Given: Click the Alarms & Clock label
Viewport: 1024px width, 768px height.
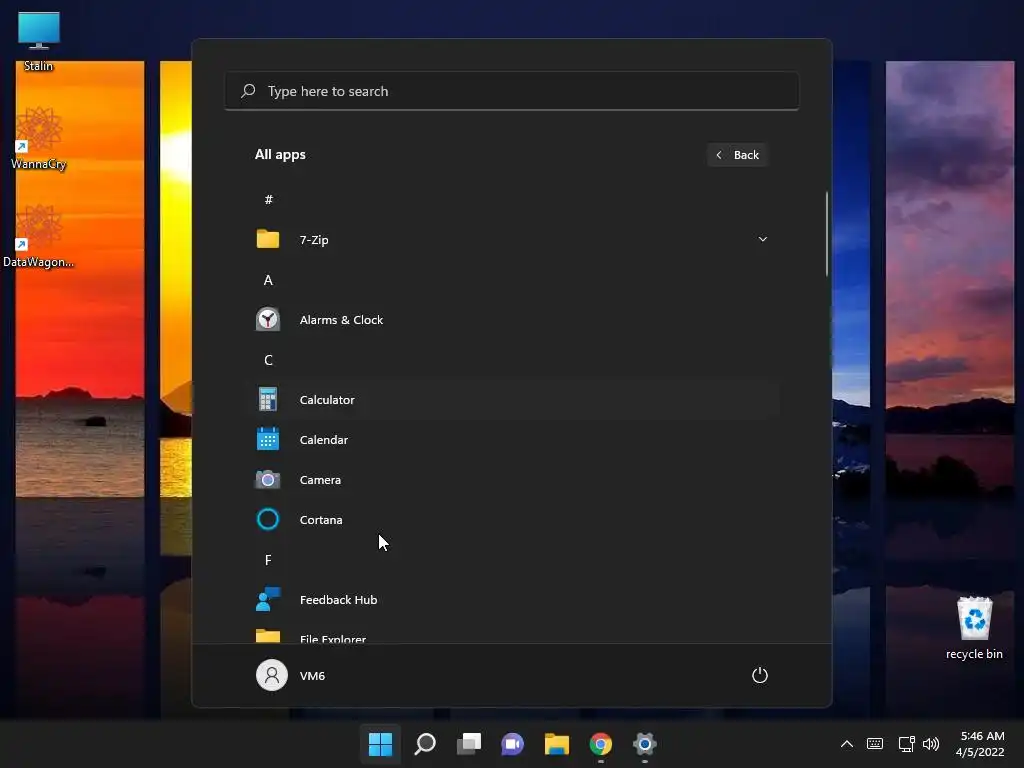Looking at the screenshot, I should [341, 320].
